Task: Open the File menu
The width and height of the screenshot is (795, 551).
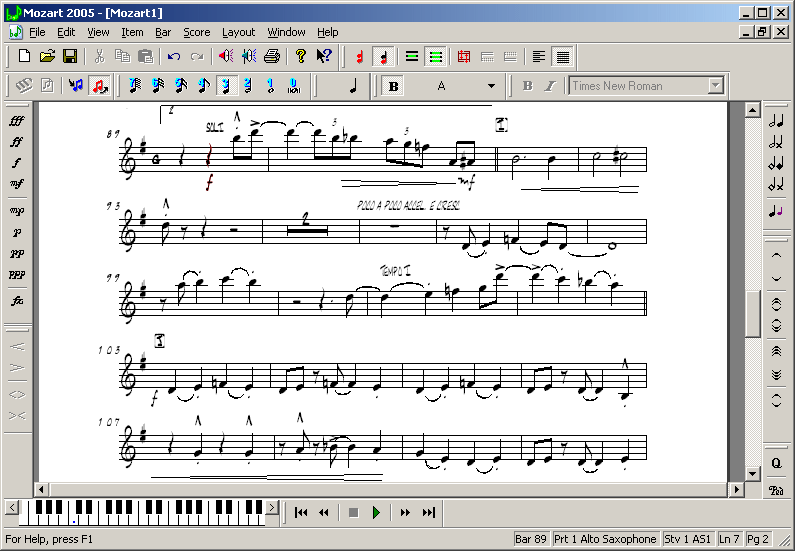Action: click(x=37, y=32)
